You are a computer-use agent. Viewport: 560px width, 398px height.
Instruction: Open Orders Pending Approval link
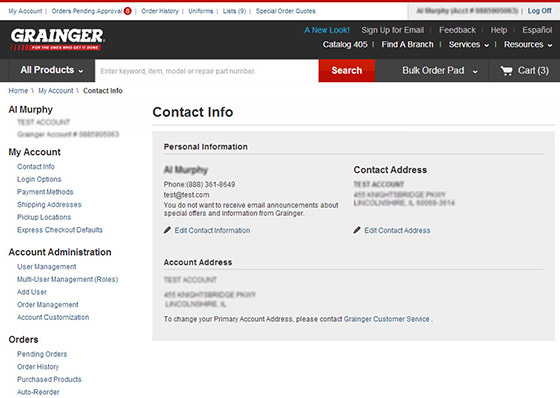click(87, 11)
